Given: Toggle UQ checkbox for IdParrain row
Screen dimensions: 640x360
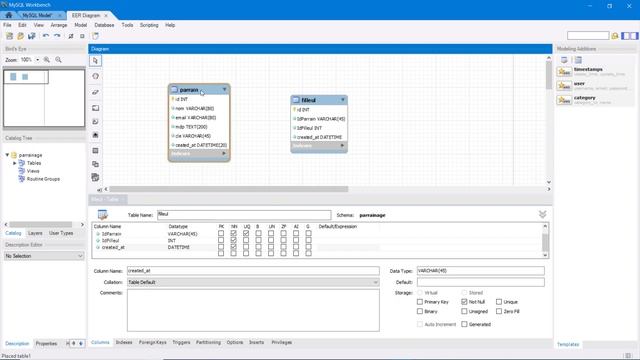Looking at the screenshot, I should click(246, 233).
